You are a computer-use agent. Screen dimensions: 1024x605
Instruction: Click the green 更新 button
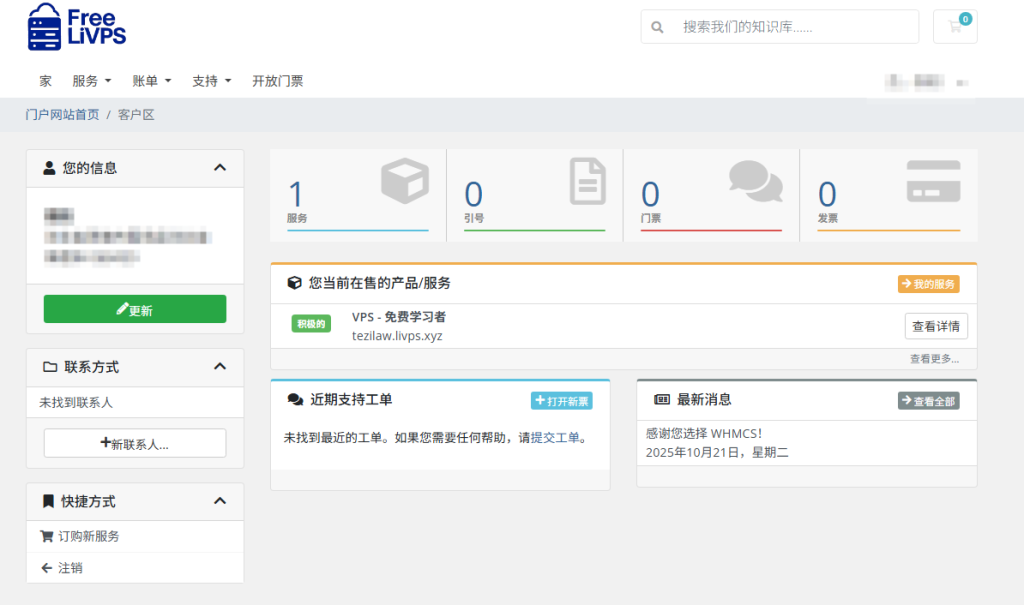(x=134, y=309)
